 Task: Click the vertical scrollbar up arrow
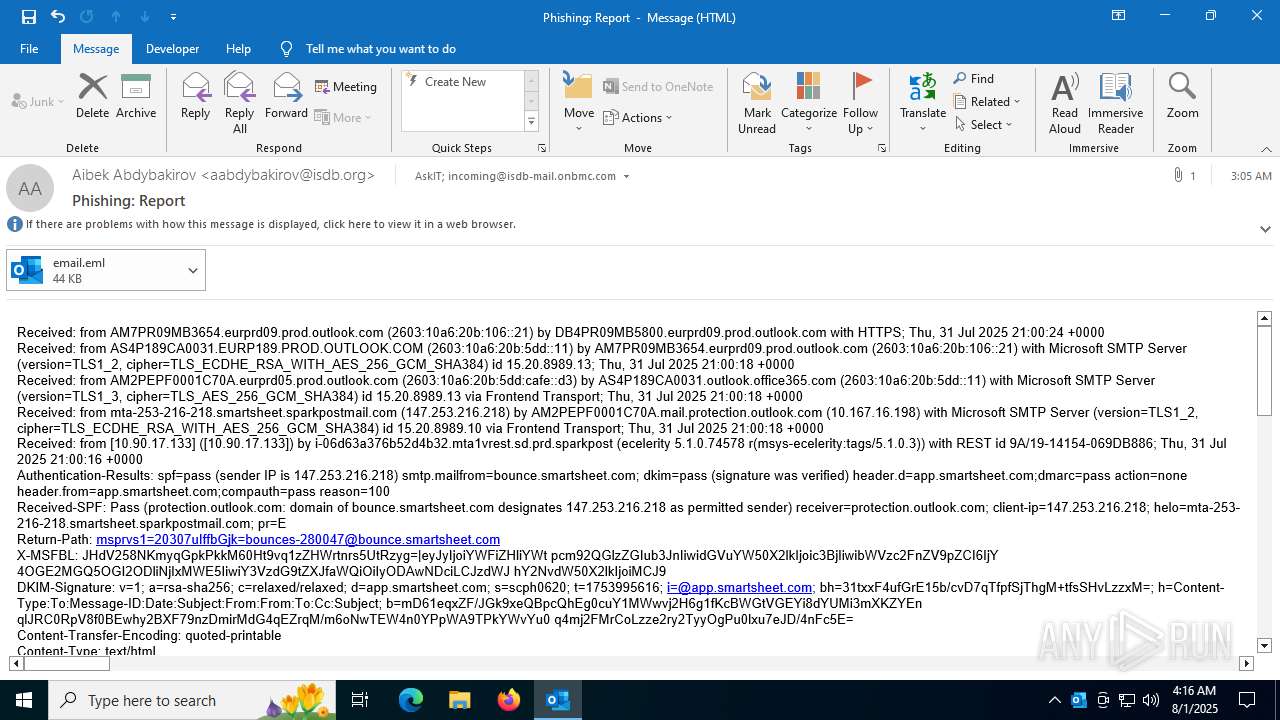(1264, 318)
